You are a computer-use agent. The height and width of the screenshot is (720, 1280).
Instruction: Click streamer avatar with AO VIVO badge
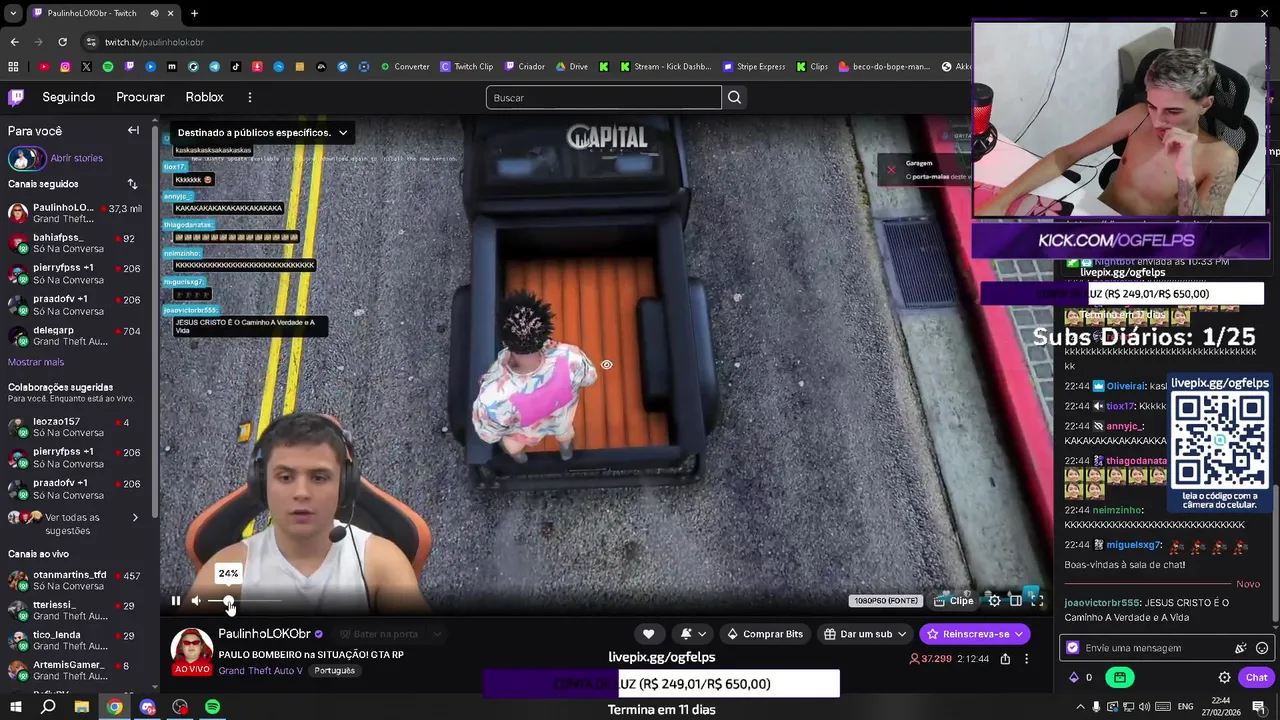pyautogui.click(x=192, y=652)
